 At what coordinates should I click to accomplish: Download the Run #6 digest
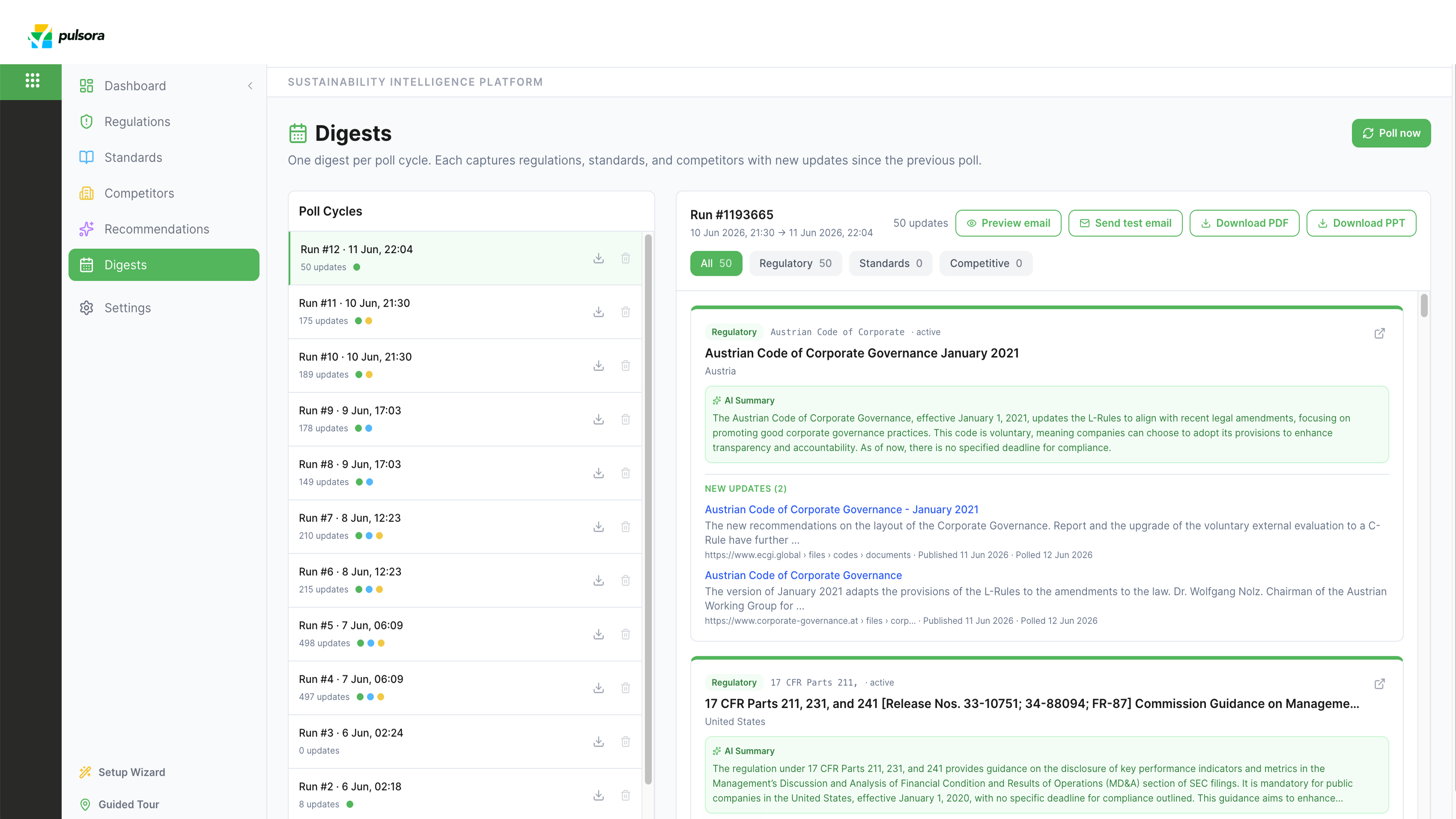pyautogui.click(x=599, y=580)
